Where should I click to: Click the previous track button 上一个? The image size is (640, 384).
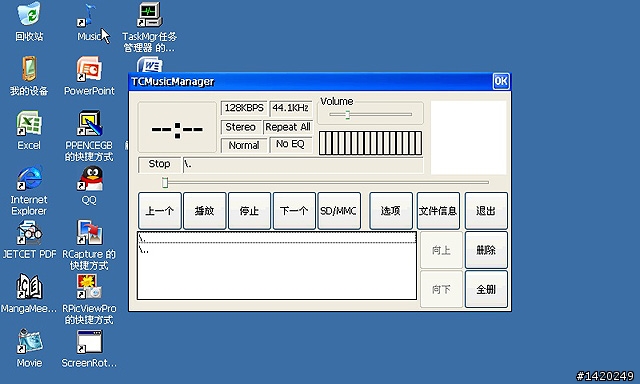(x=160, y=211)
